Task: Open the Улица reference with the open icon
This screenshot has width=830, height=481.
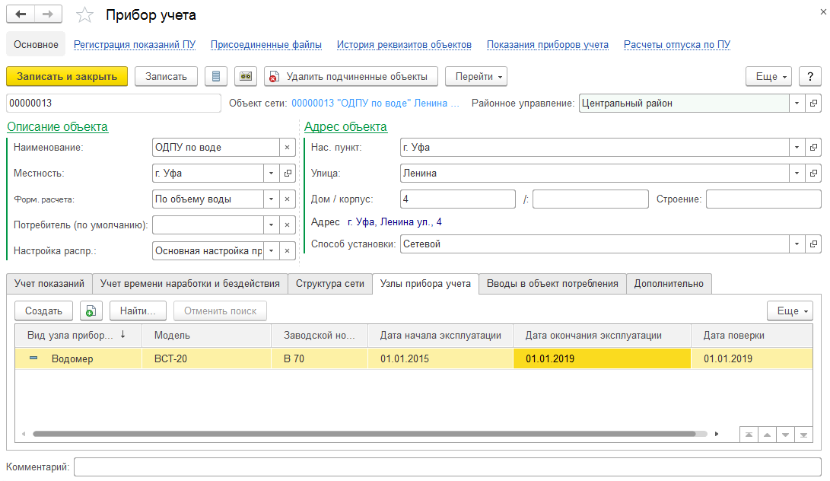Action: (x=814, y=173)
